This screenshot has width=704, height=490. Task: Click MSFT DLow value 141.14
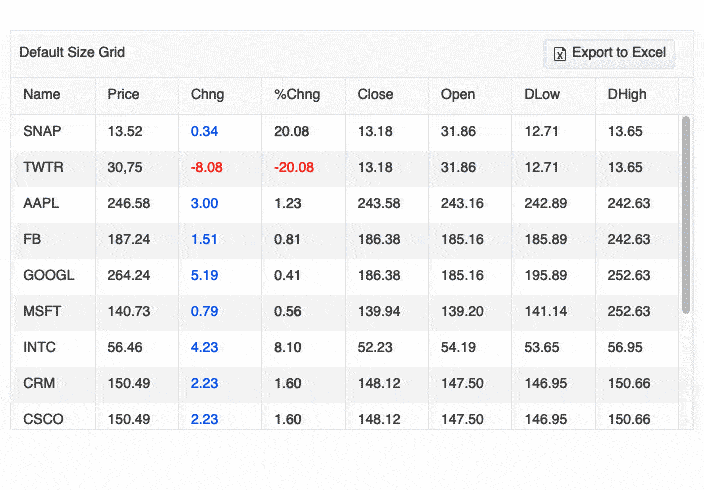click(546, 311)
